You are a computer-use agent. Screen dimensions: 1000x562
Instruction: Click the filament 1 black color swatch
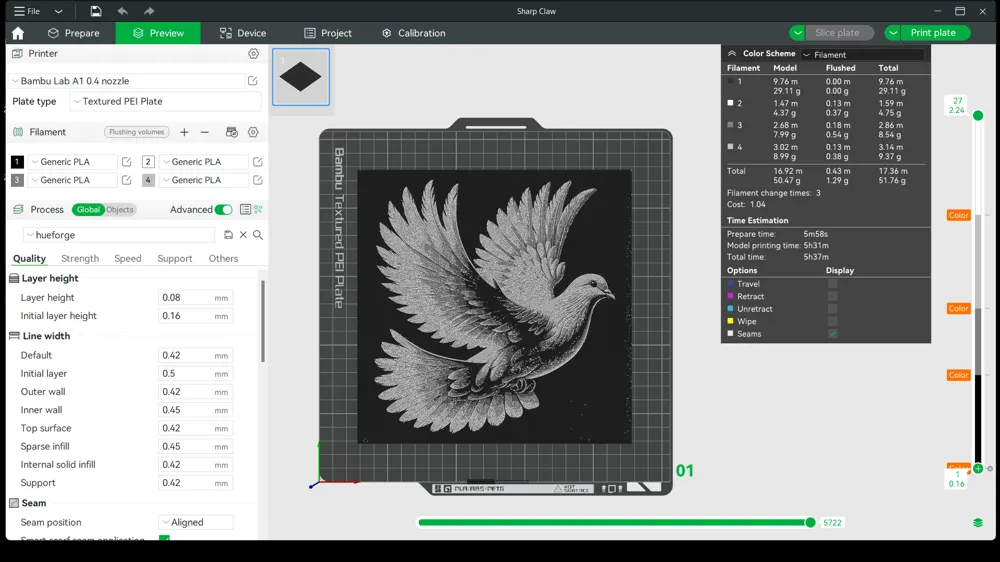[17, 162]
